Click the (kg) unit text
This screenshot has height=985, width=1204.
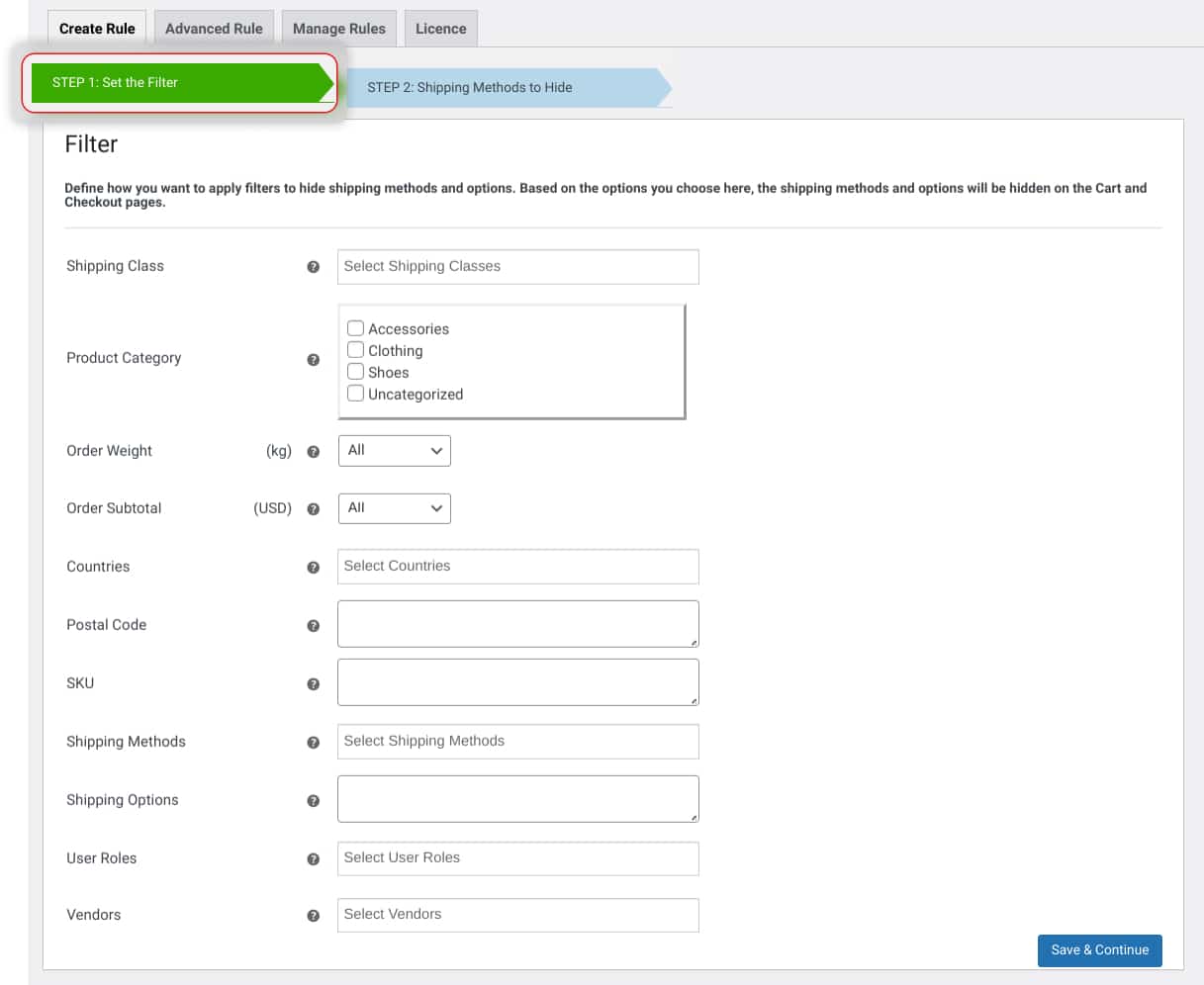click(279, 451)
